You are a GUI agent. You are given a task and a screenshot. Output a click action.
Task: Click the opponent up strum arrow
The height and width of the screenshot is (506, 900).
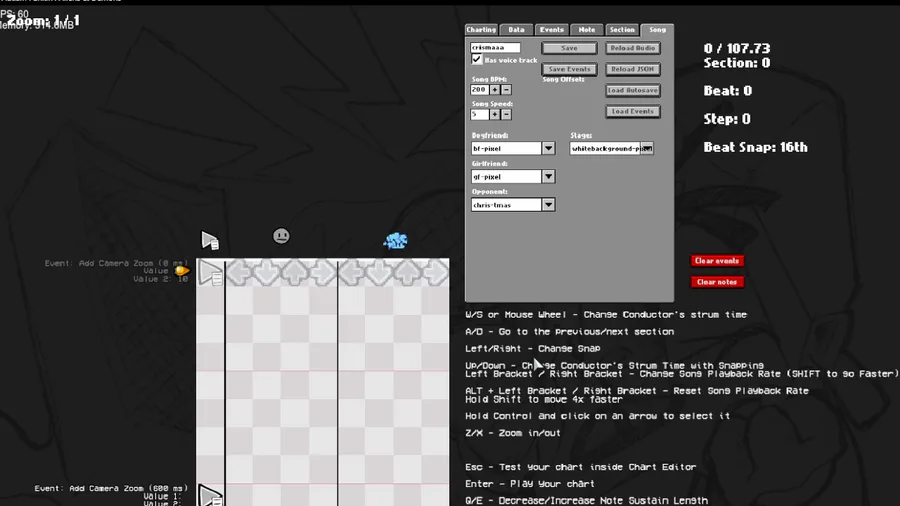tap(295, 273)
